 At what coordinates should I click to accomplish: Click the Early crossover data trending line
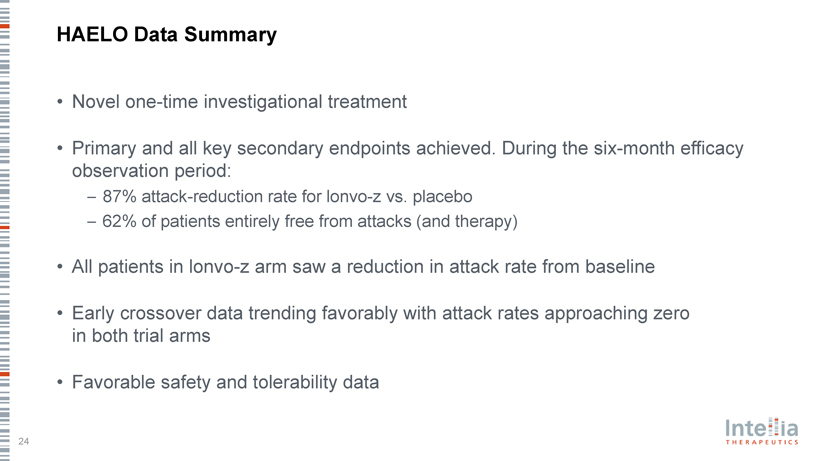click(380, 313)
